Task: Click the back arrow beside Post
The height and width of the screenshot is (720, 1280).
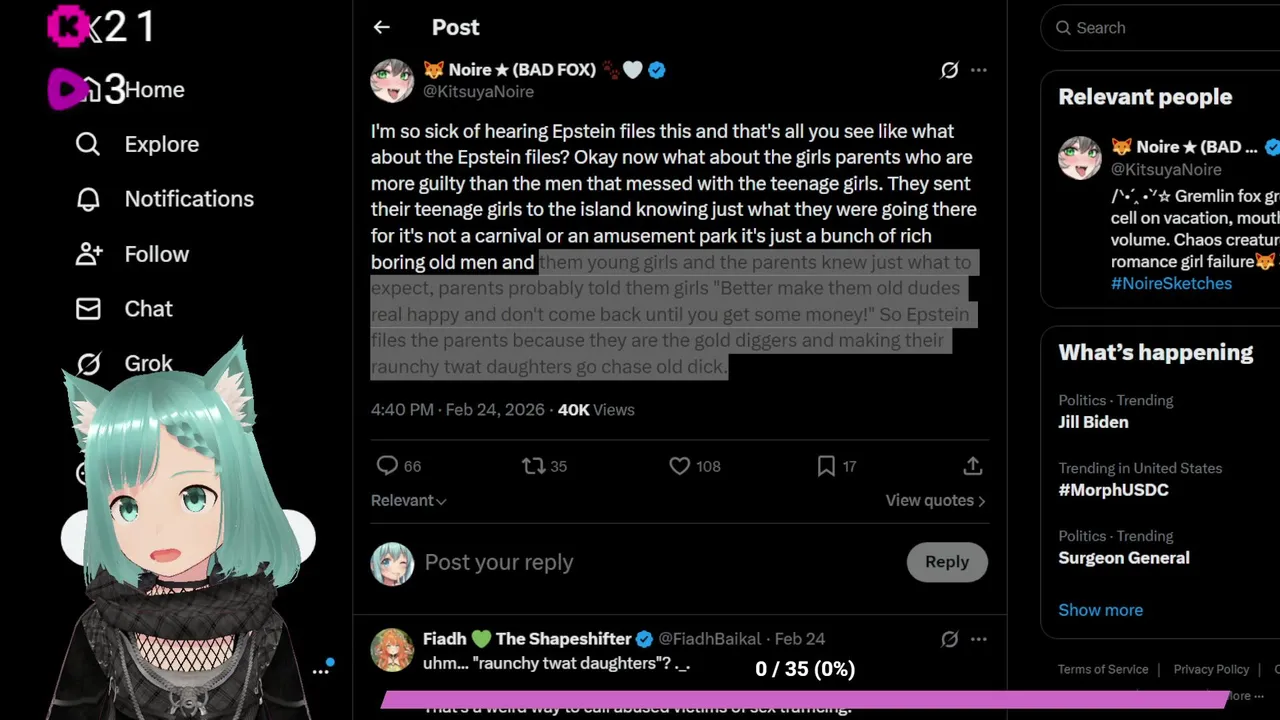Action: [381, 28]
